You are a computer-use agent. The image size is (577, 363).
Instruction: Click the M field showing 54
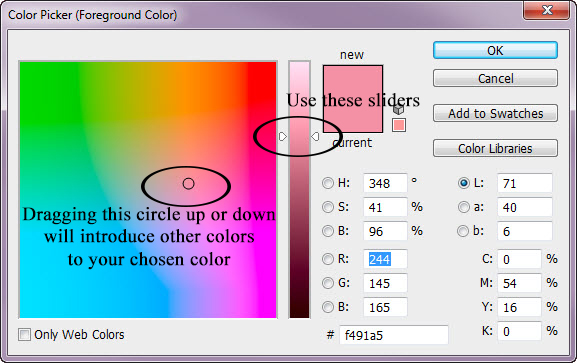519,283
